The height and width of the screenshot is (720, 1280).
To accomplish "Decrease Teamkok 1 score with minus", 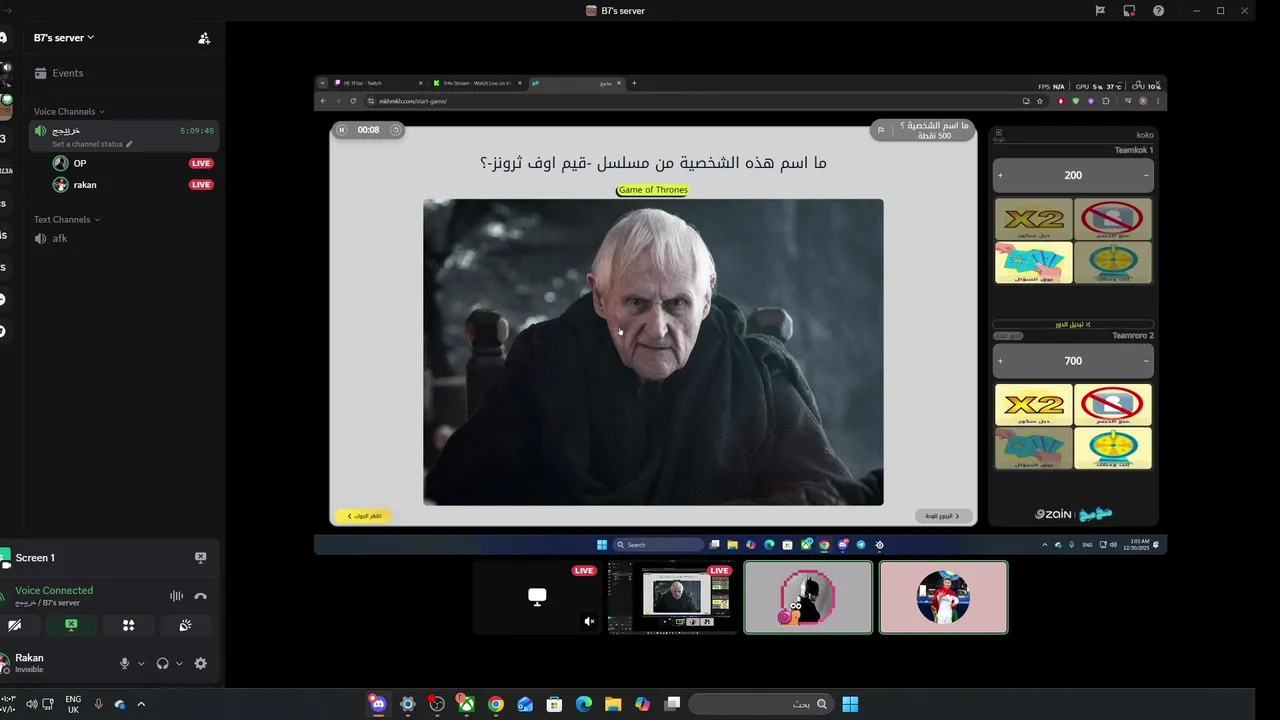I will pos(1146,175).
